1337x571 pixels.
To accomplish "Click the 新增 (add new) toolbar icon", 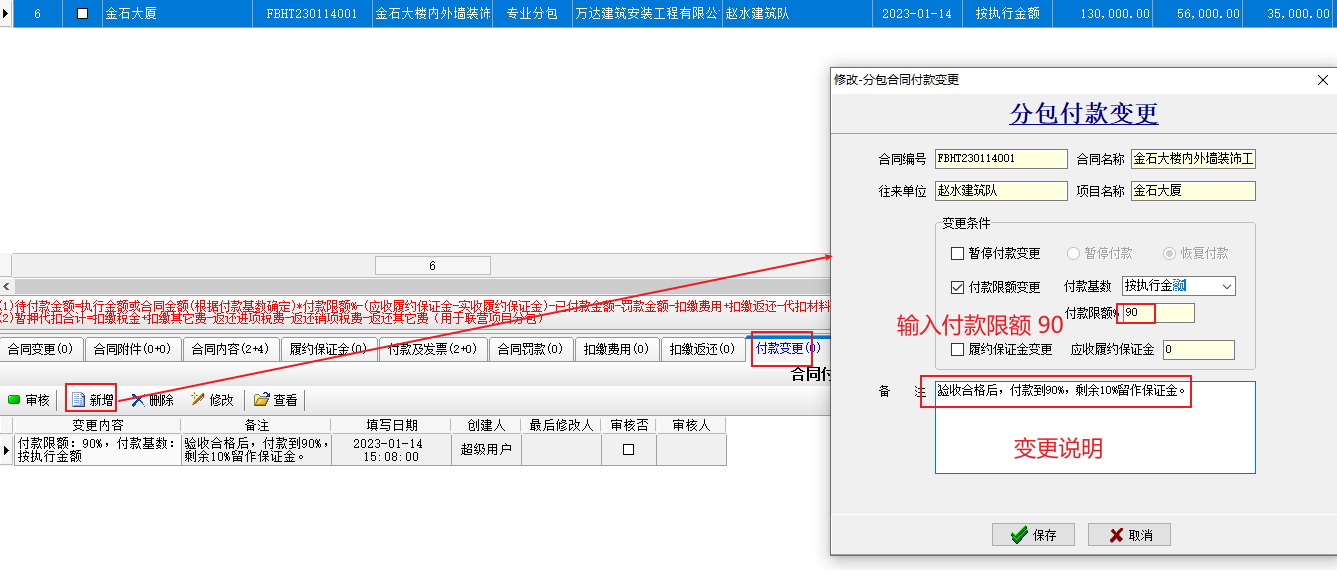I will pyautogui.click(x=79, y=400).
